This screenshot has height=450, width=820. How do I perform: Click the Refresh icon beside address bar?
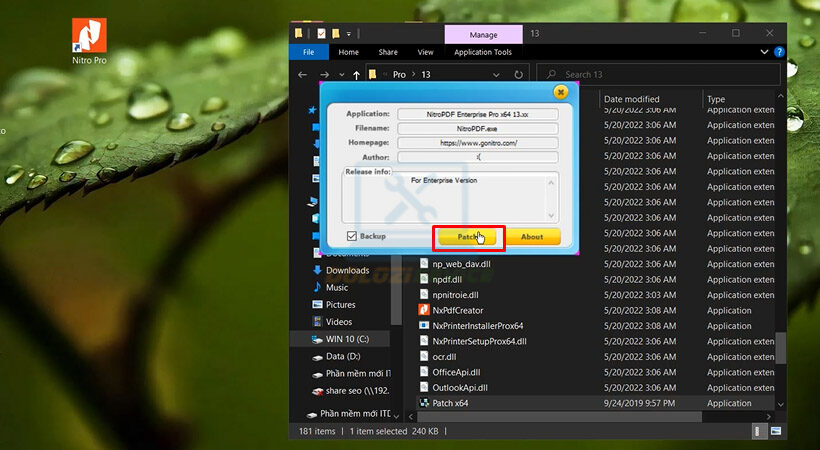coord(518,75)
